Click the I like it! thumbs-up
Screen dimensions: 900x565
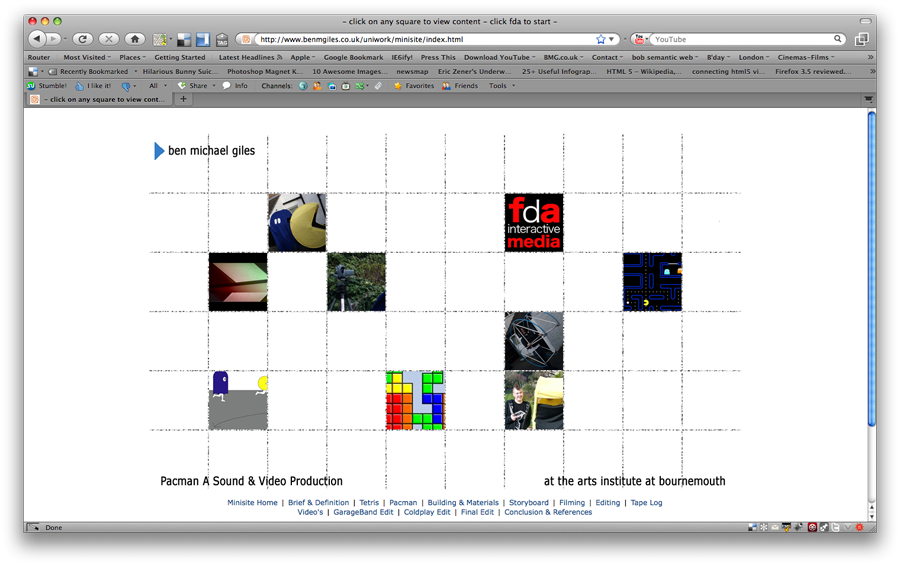point(93,86)
